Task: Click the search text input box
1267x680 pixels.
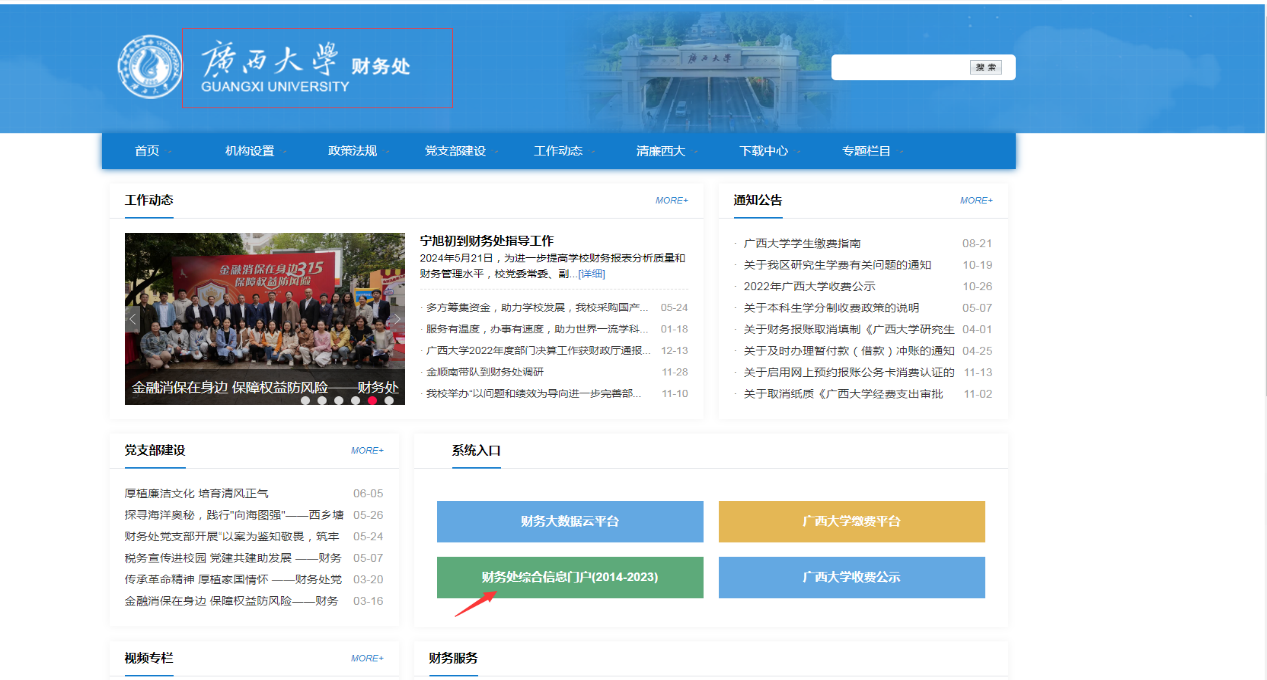Action: [900, 67]
